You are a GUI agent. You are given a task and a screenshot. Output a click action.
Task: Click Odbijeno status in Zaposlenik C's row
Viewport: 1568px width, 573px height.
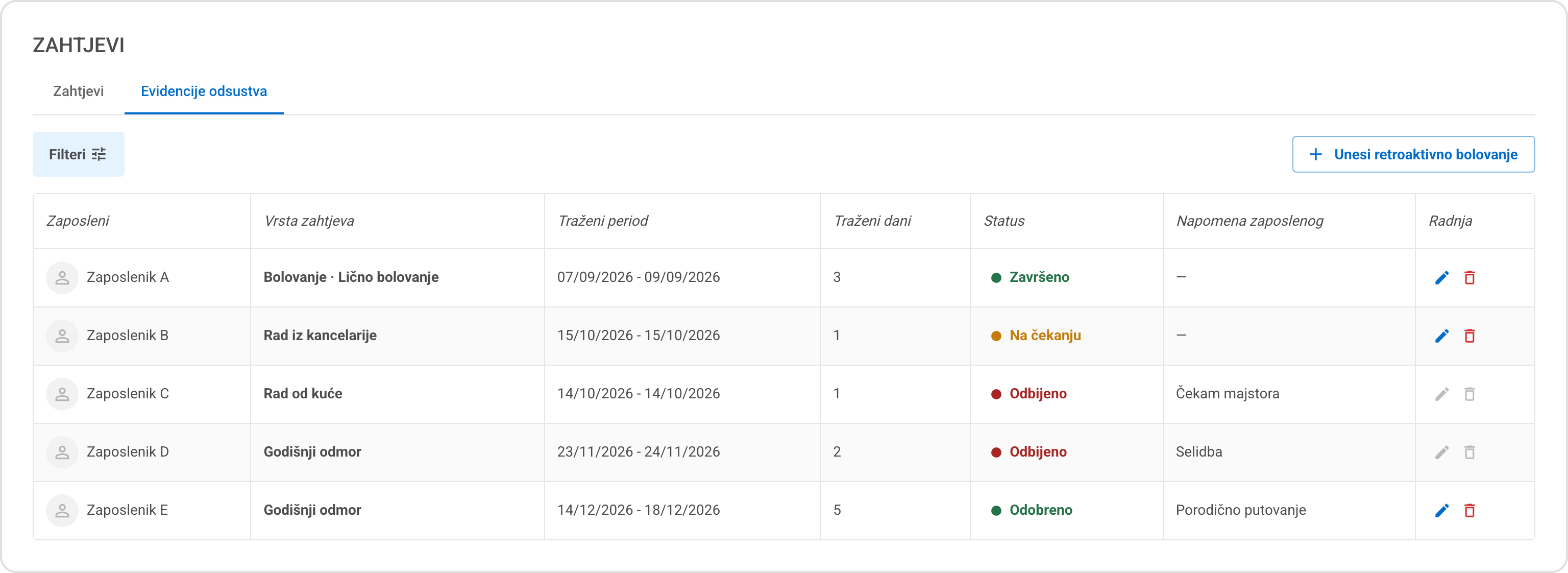pyautogui.click(x=1028, y=394)
